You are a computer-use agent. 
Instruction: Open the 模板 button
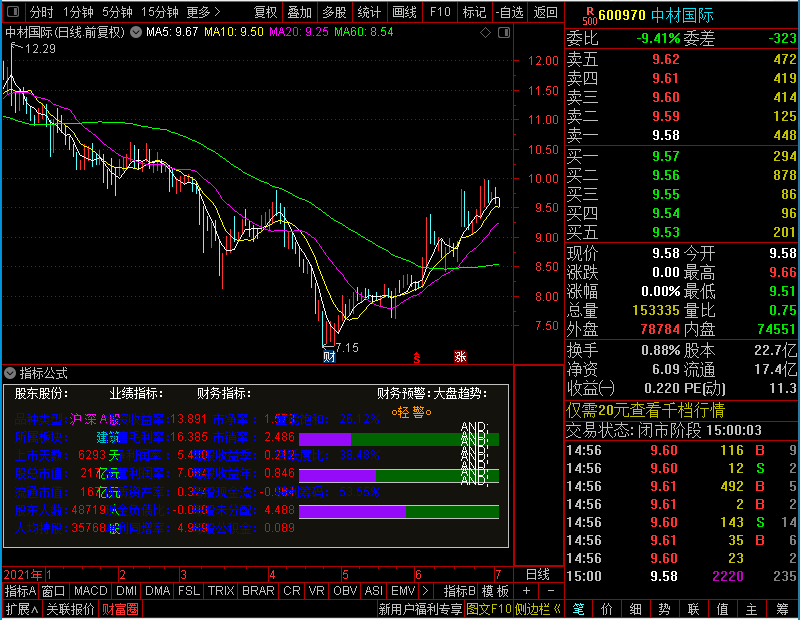click(x=495, y=591)
